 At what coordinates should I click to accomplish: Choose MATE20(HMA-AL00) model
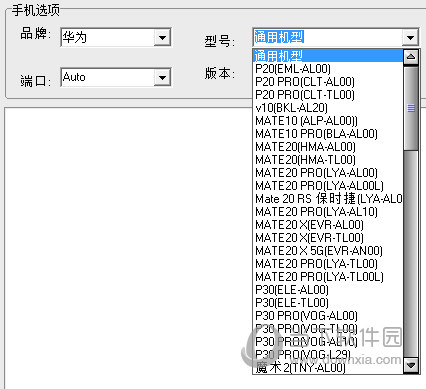328,147
